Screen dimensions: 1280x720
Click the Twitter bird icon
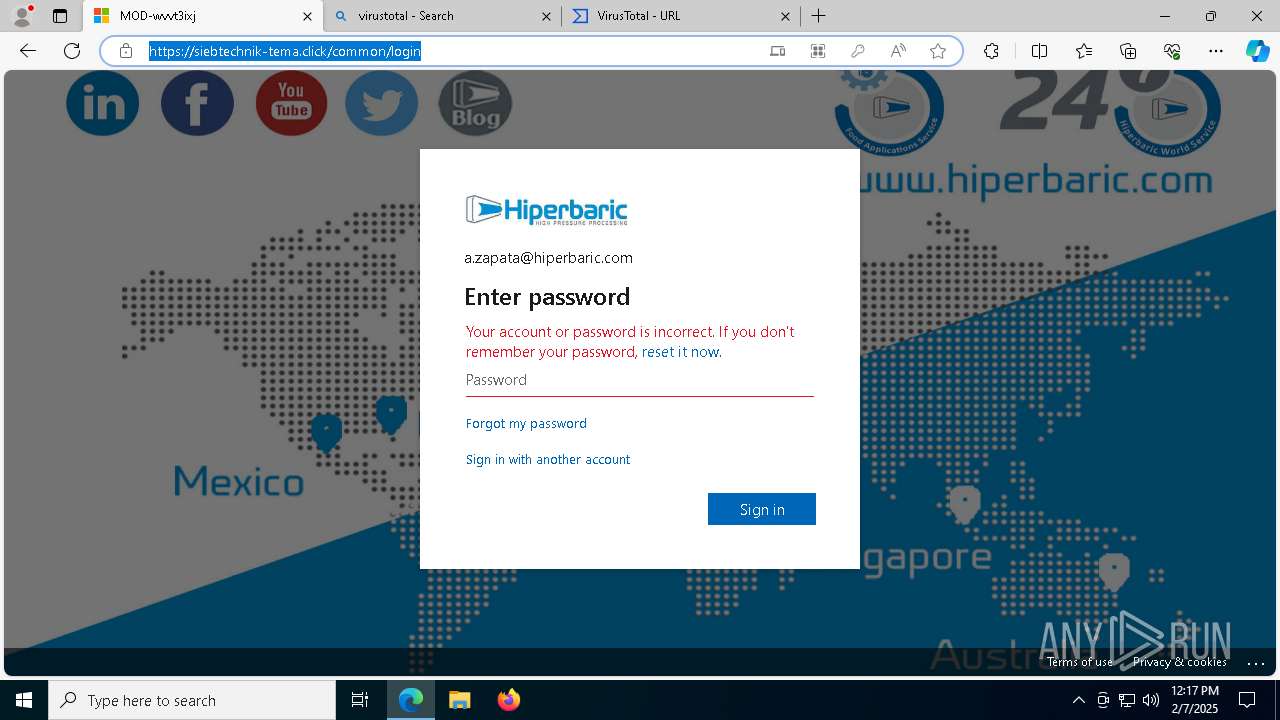click(x=382, y=102)
